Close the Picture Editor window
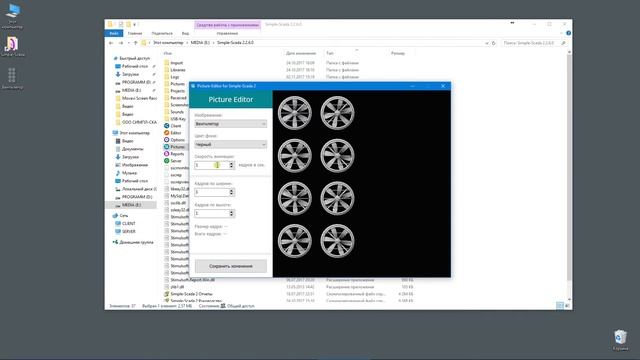Image resolution: width=640 pixels, height=360 pixels. pos(443,86)
